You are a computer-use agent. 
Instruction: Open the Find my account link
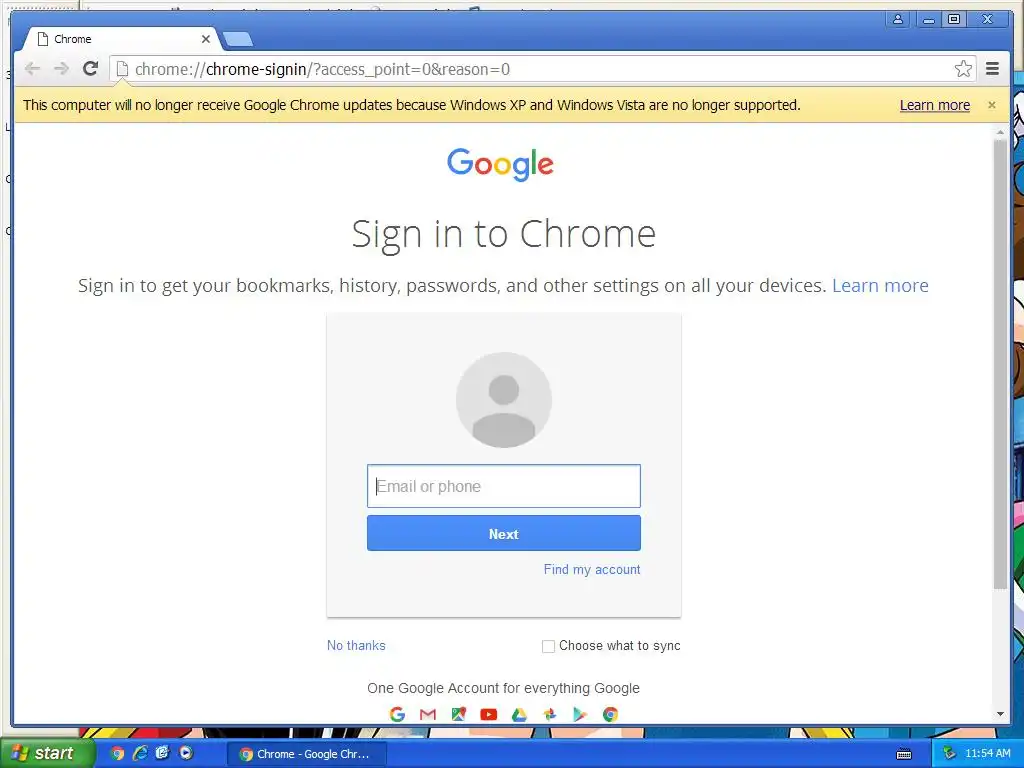pos(592,569)
